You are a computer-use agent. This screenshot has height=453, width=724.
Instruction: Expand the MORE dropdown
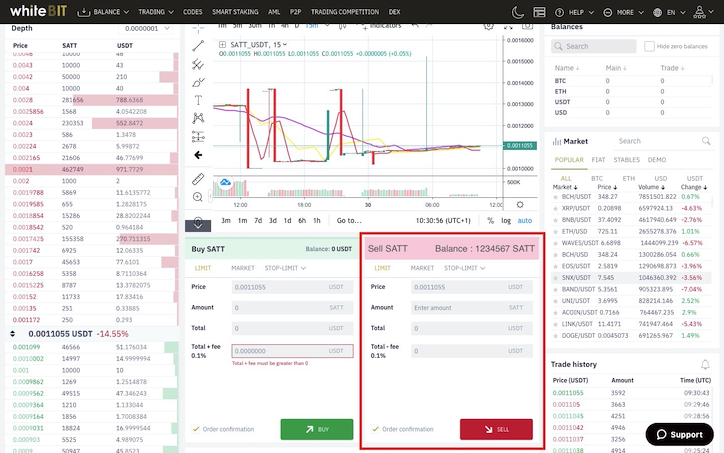pos(624,12)
